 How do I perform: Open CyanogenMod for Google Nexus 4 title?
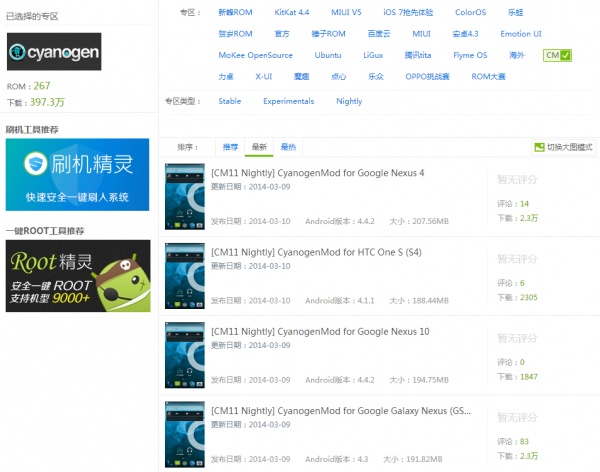click(x=317, y=173)
